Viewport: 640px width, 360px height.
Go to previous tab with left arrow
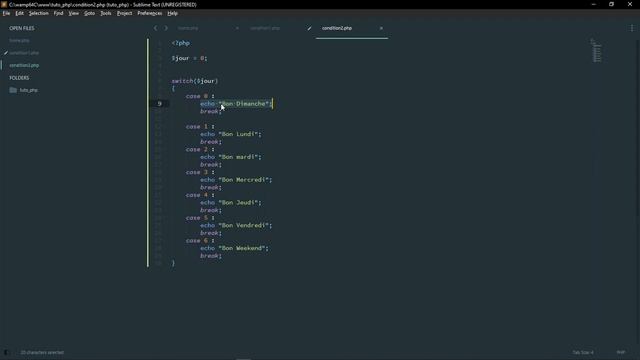[156, 28]
